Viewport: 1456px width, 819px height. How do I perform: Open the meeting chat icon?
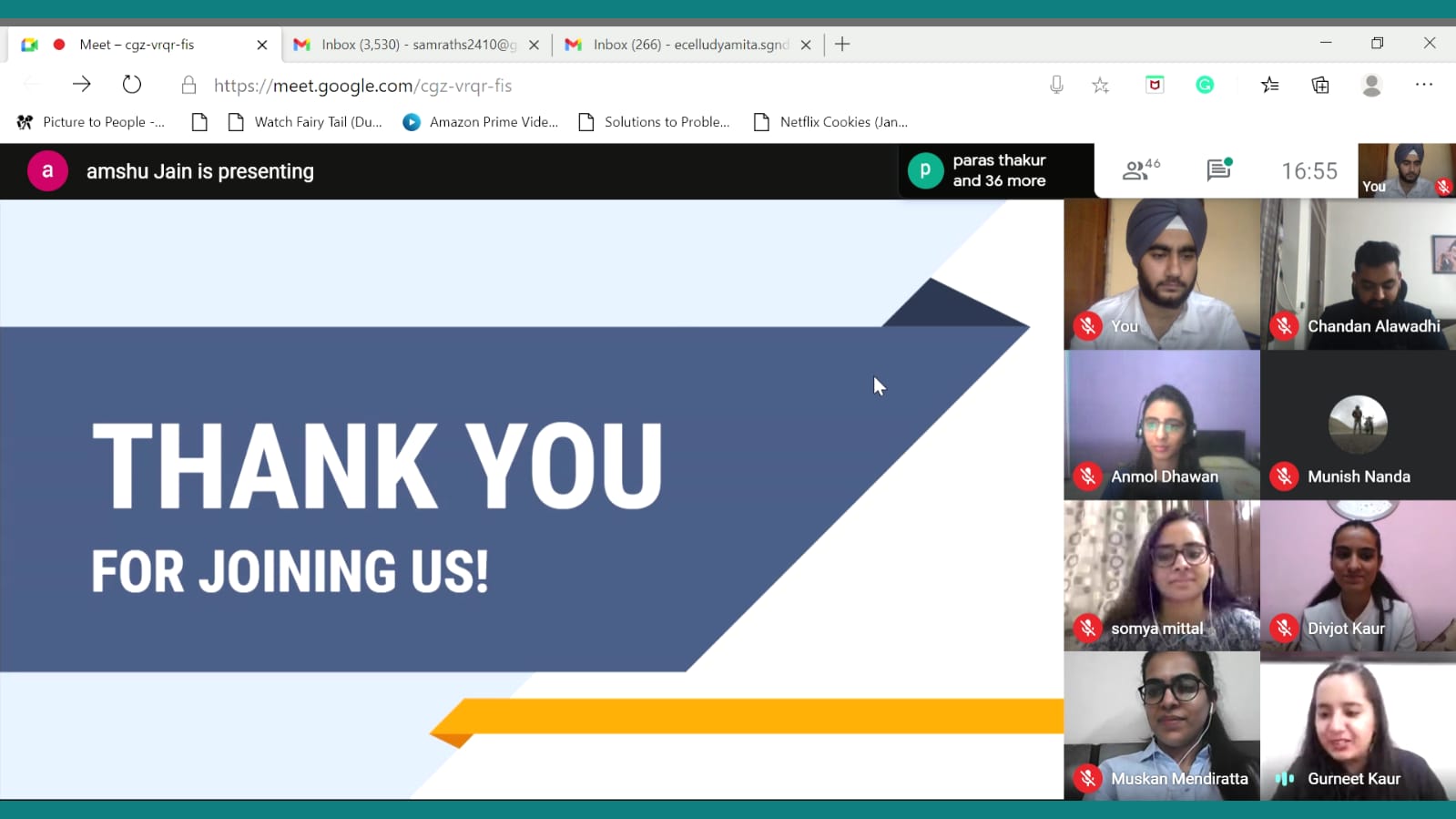click(x=1218, y=170)
